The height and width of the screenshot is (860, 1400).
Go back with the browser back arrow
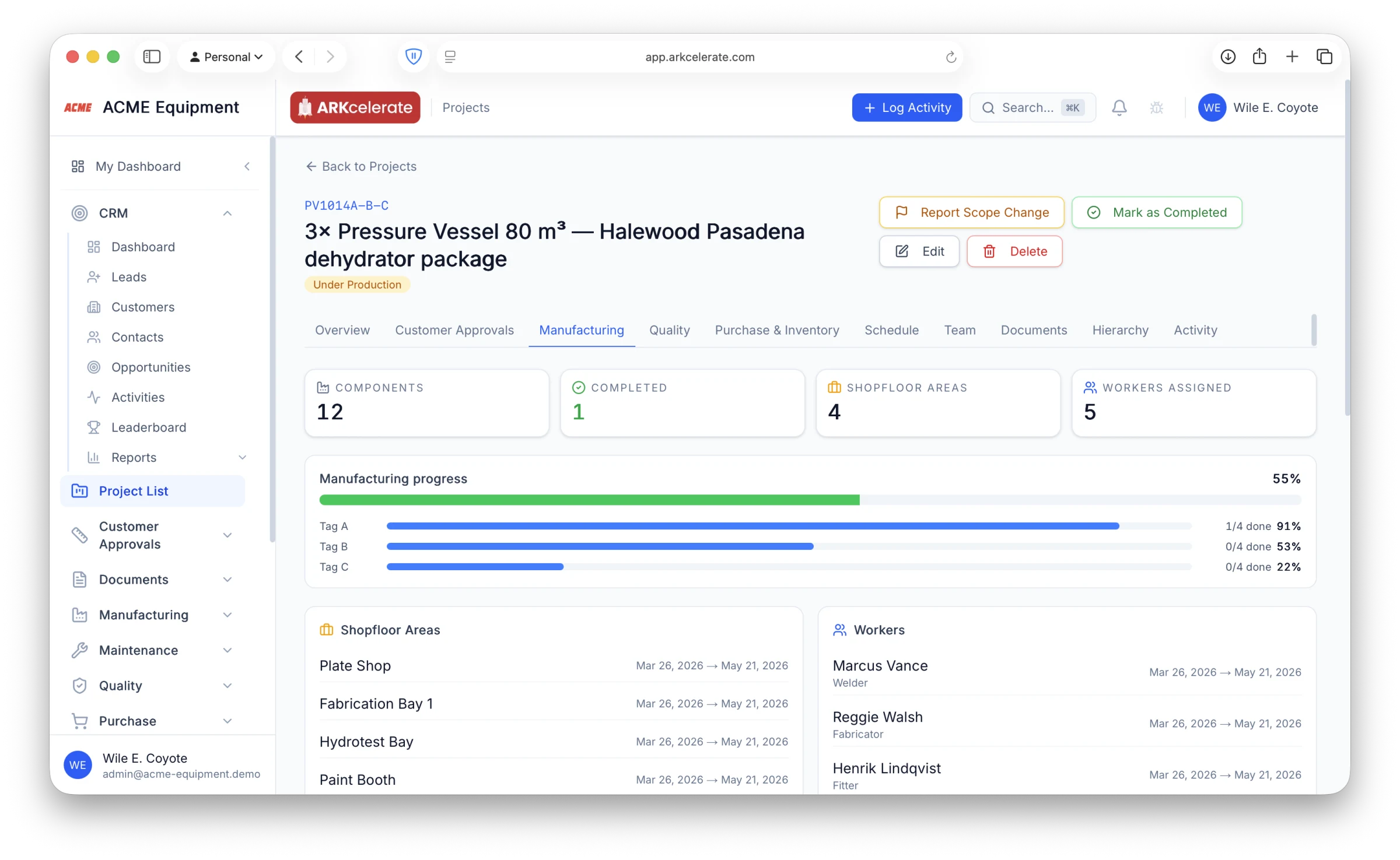pyautogui.click(x=299, y=57)
